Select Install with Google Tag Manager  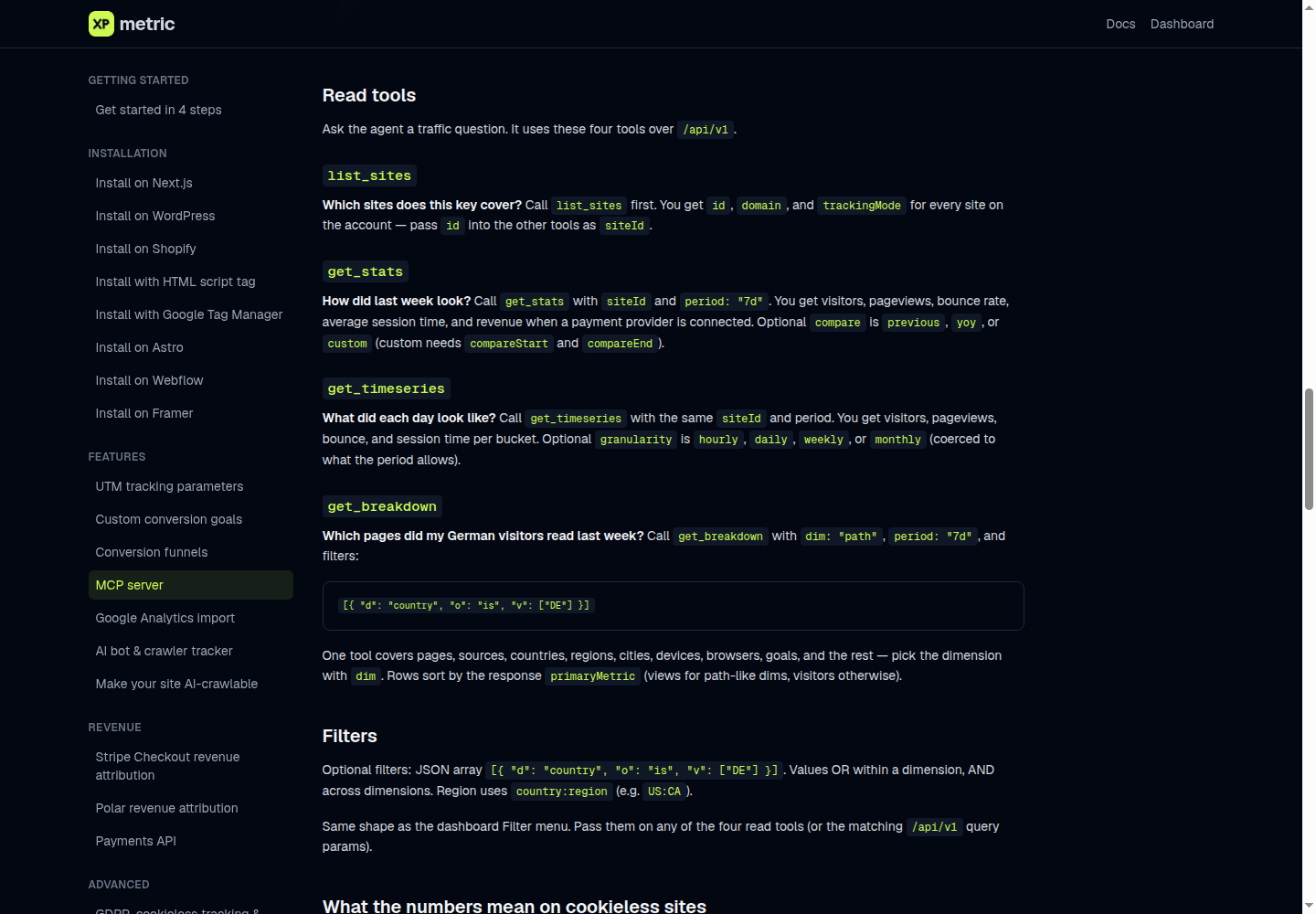click(191, 314)
